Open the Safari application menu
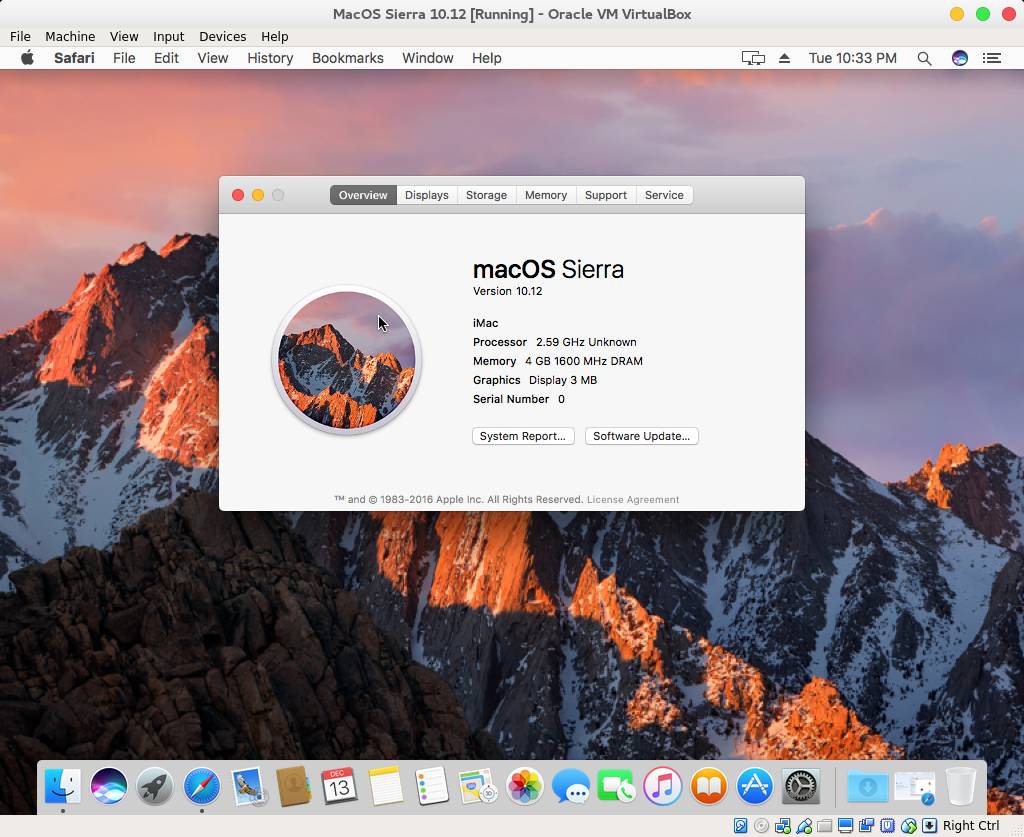1024x837 pixels. (74, 58)
